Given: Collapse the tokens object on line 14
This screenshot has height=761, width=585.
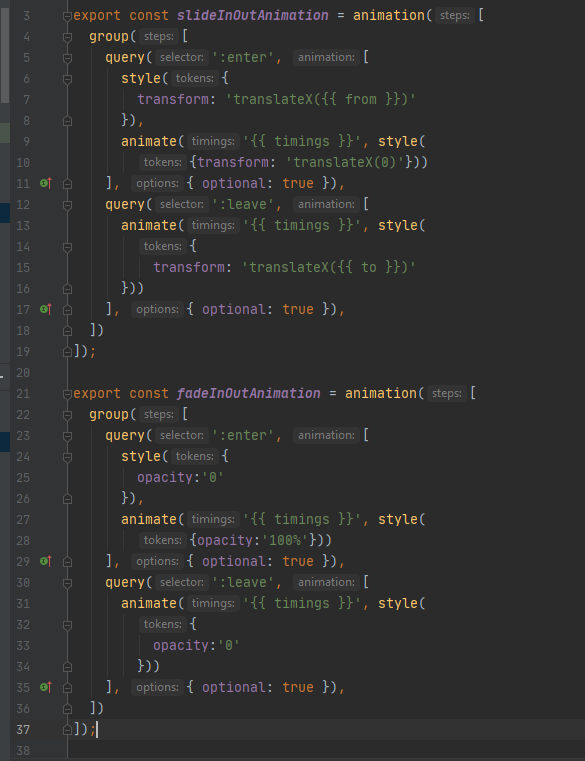Looking at the screenshot, I should (67, 247).
